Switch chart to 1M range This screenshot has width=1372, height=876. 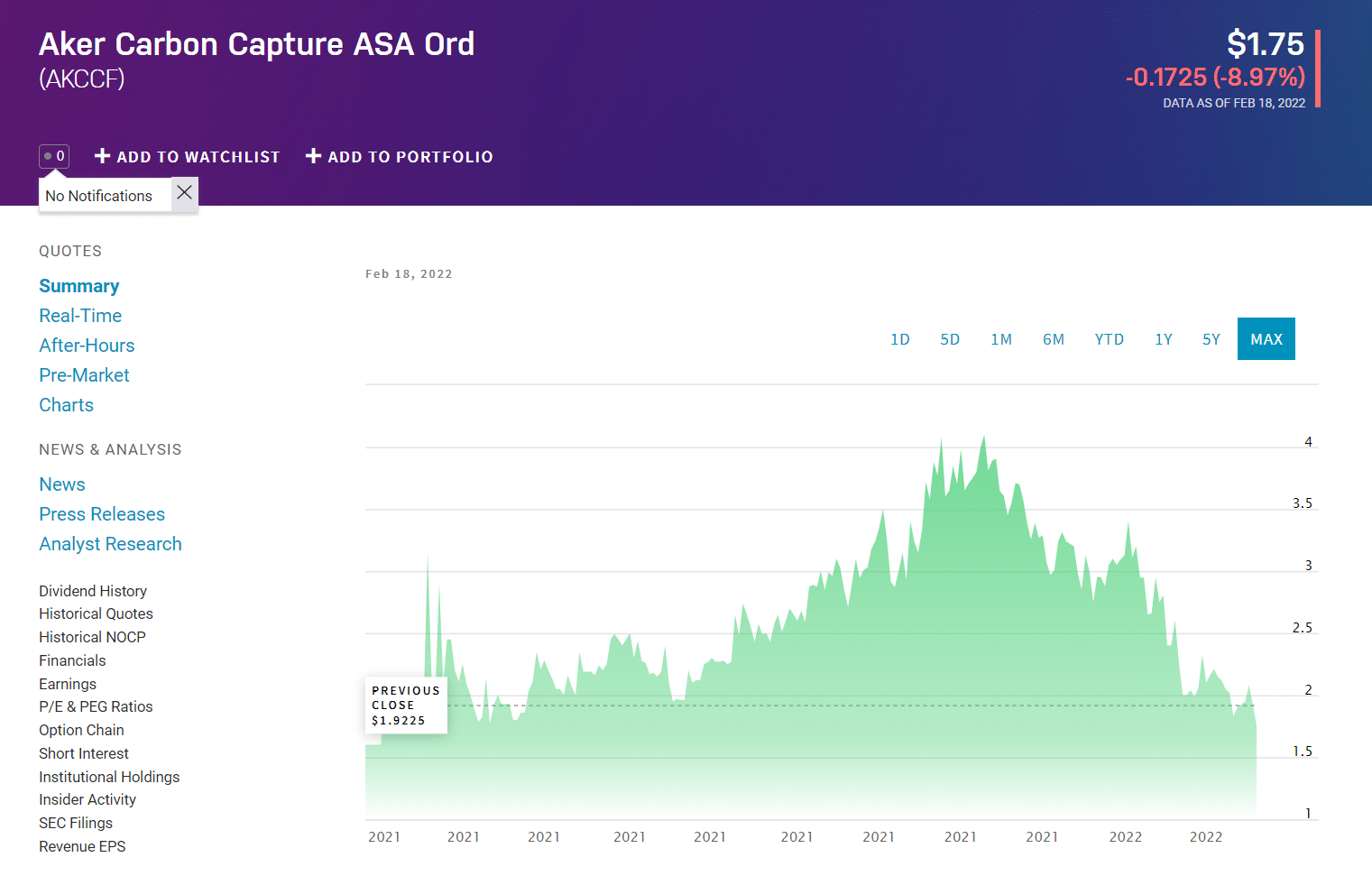point(1001,339)
